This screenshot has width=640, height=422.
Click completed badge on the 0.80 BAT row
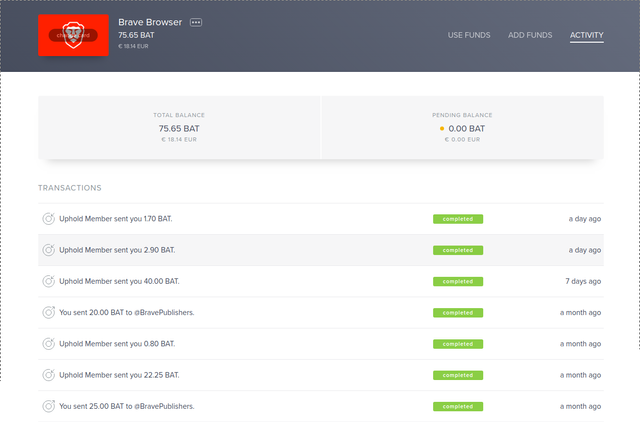(x=458, y=344)
